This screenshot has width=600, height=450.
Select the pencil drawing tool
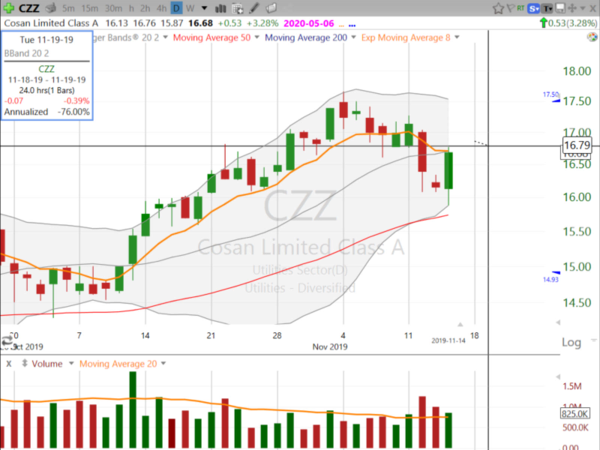[254, 8]
